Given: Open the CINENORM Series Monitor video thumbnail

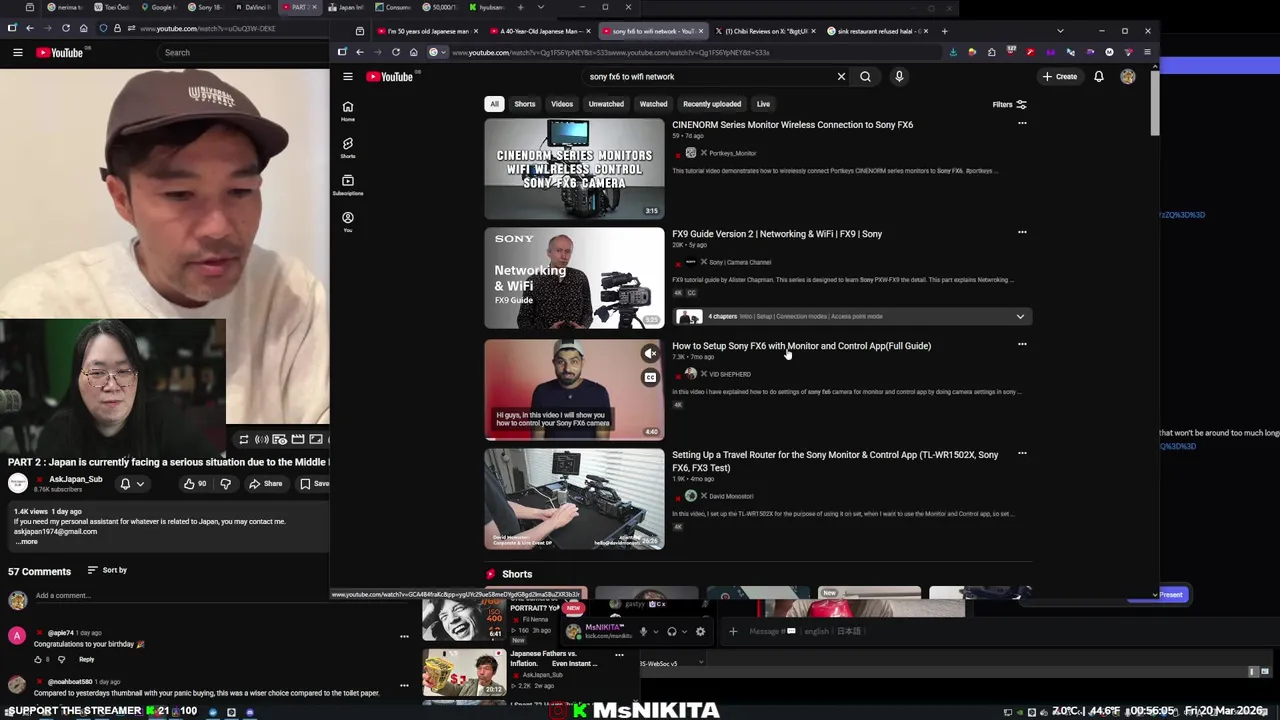Looking at the screenshot, I should click(574, 169).
